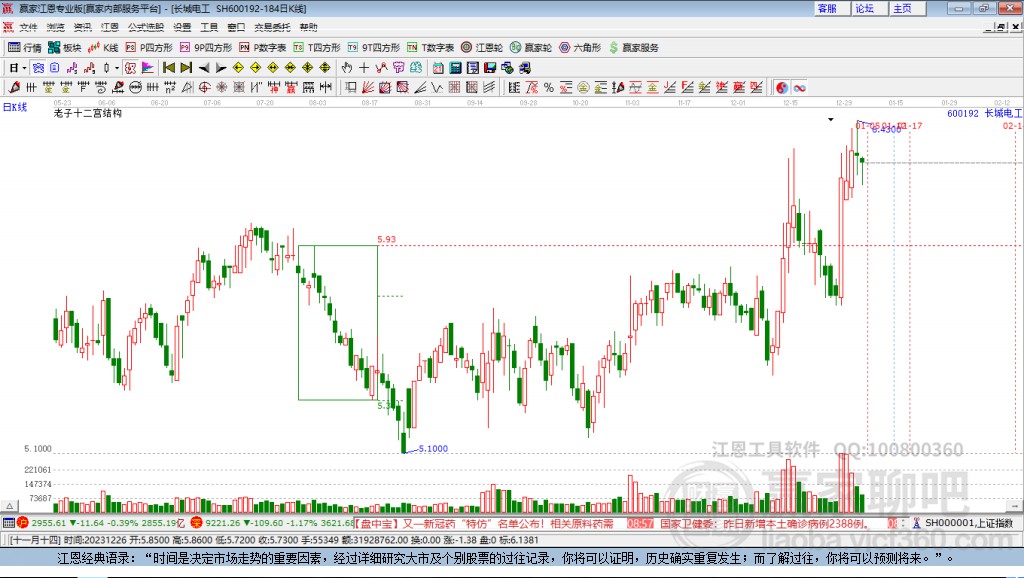Toggle the yin-yang icon
The image size is (1024, 578).
782,87
